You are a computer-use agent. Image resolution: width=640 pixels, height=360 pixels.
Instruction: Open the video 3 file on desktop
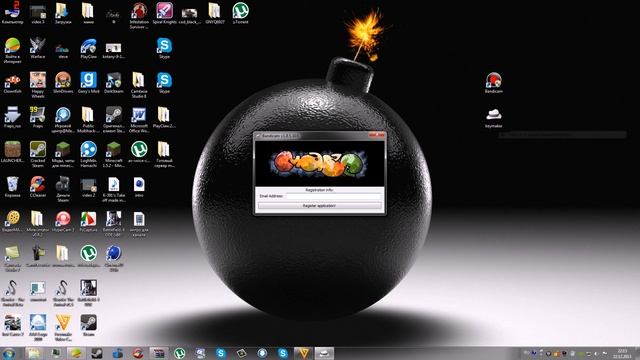38,11
